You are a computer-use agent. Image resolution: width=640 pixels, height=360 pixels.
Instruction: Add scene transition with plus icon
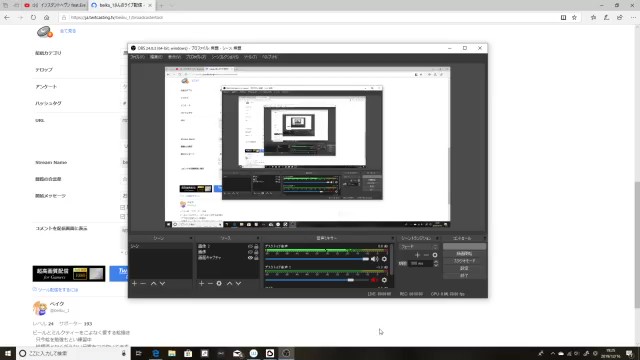417,255
